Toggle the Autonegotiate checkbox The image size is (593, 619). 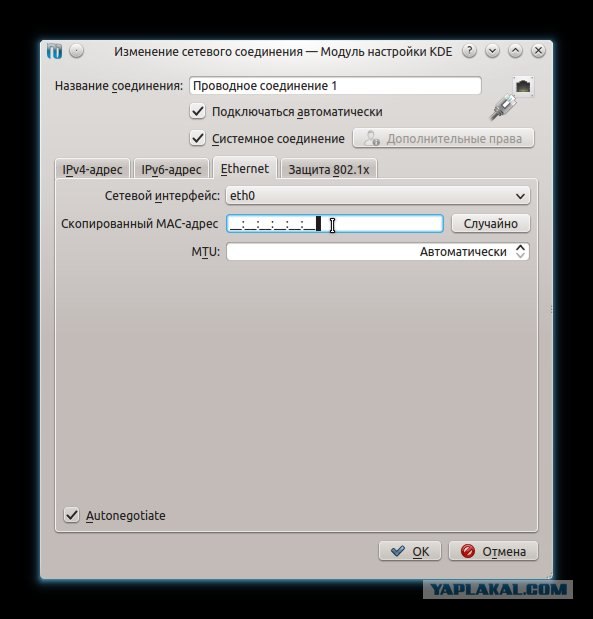tap(71, 515)
